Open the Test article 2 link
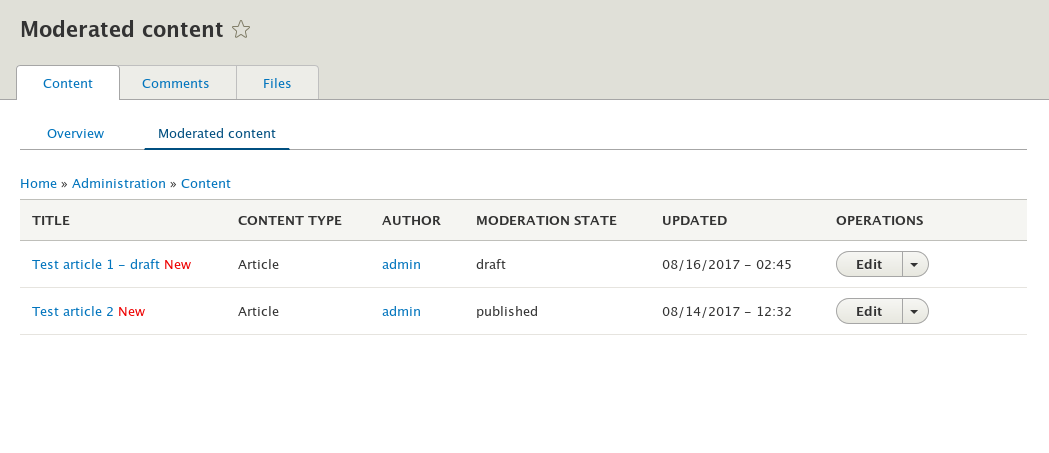The height and width of the screenshot is (453, 1049). (73, 311)
